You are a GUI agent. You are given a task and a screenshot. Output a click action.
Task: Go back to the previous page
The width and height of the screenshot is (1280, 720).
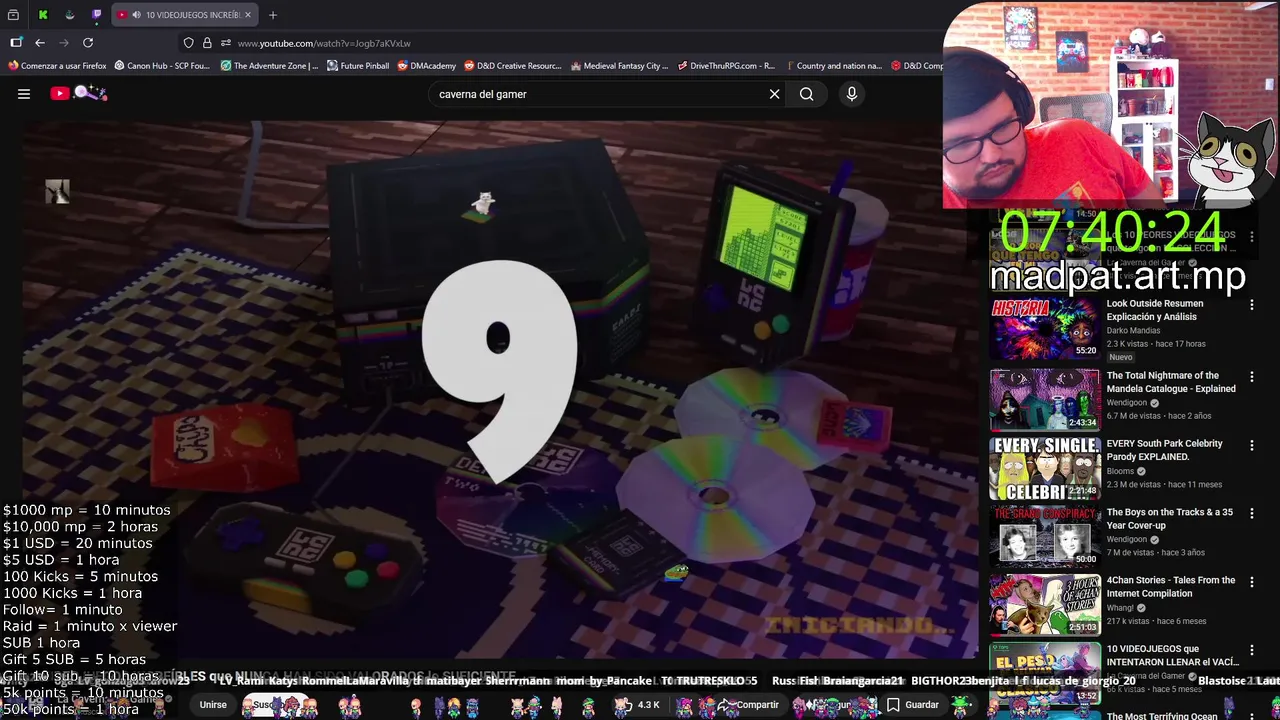40,43
